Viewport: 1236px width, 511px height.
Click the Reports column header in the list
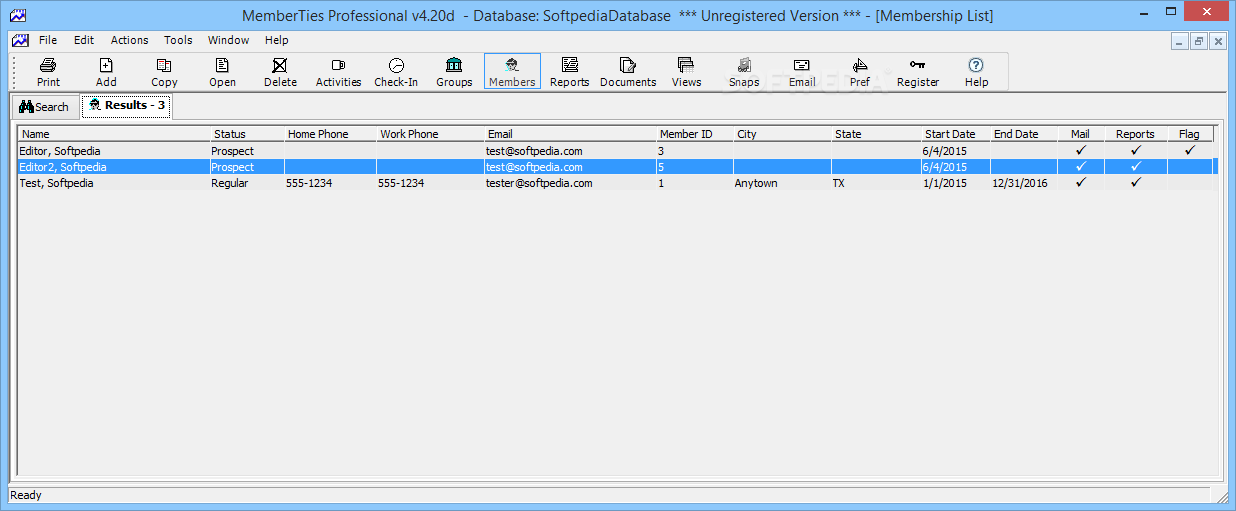(1135, 134)
